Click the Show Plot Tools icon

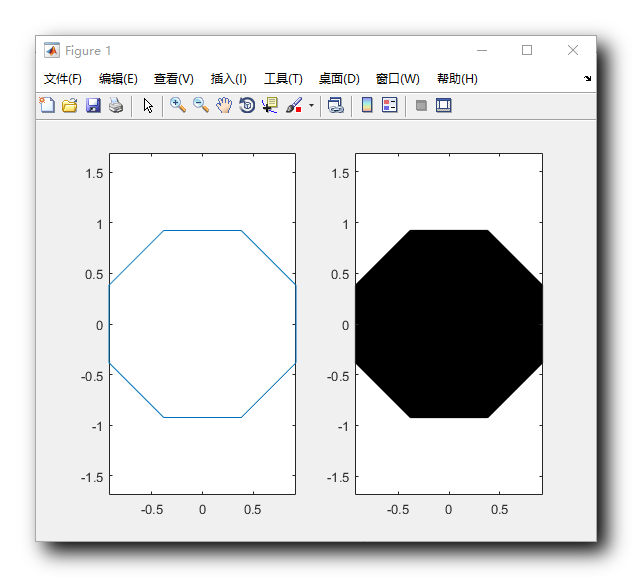point(444,105)
